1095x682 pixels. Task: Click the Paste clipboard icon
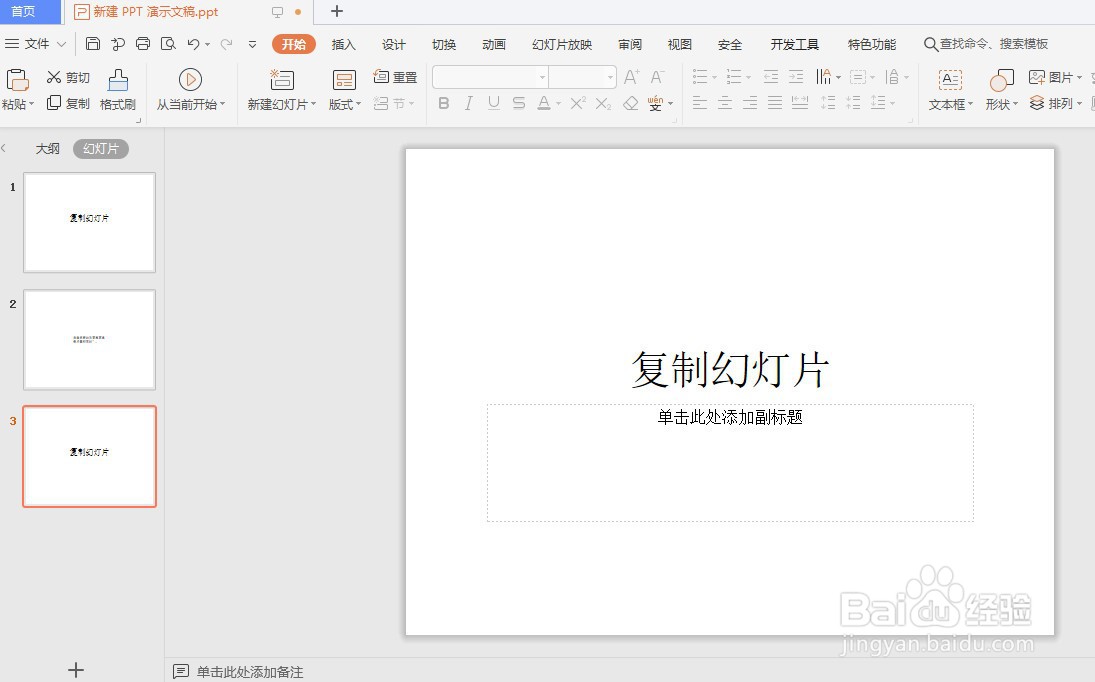(17, 80)
